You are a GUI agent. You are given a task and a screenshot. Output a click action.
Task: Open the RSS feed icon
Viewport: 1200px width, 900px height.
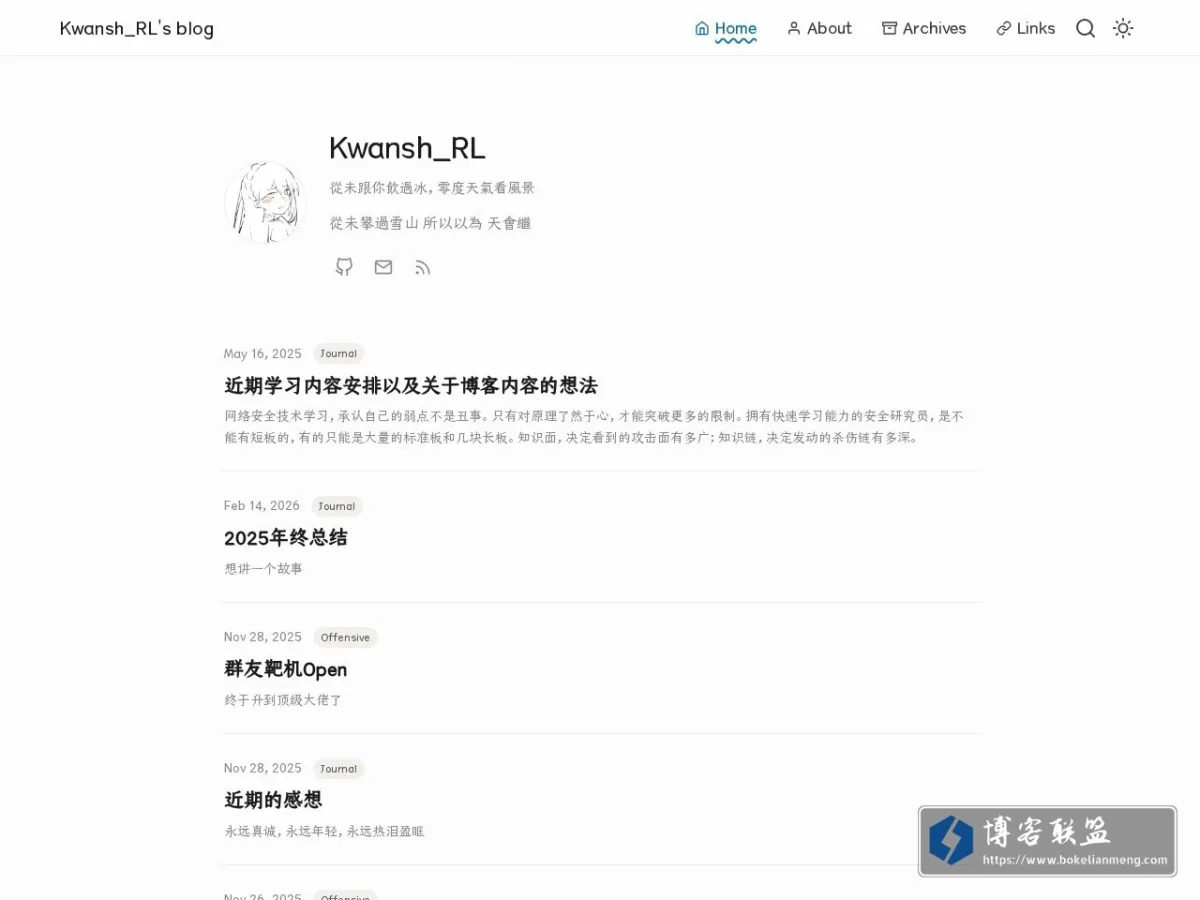tap(422, 267)
